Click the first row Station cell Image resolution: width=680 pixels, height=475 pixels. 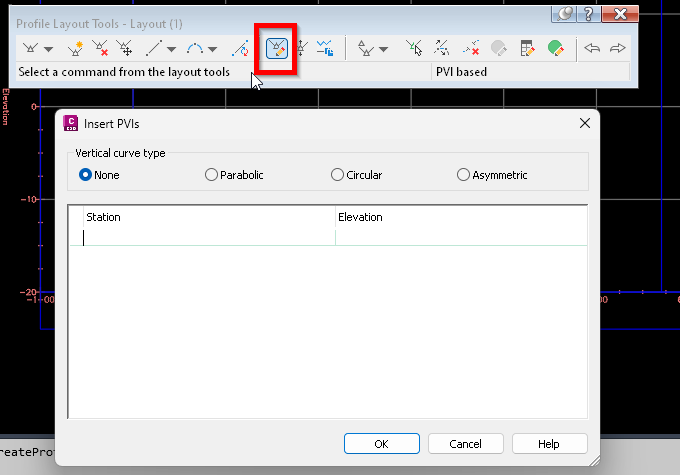pos(209,237)
